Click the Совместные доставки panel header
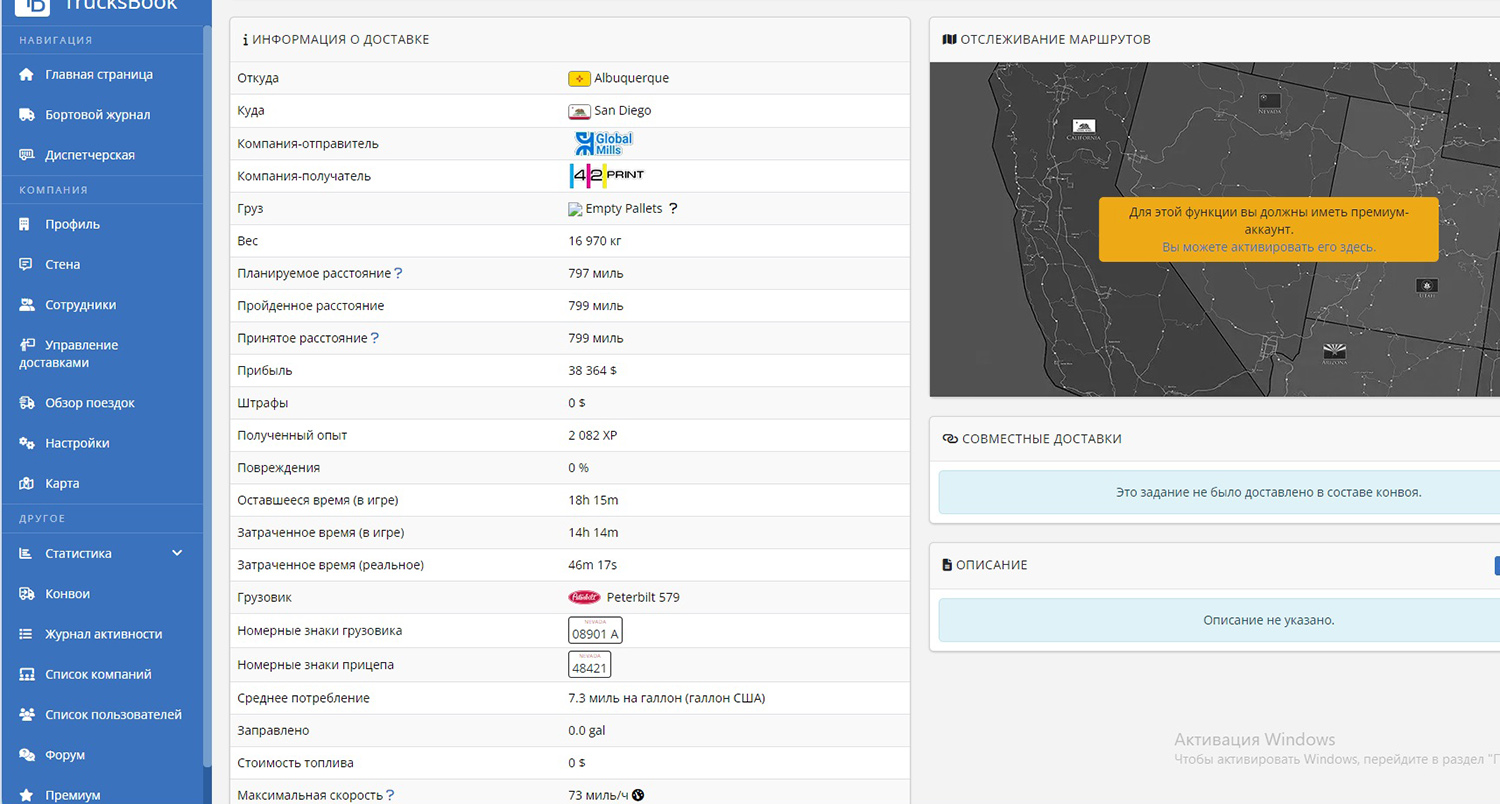Viewport: 1500px width, 804px height. [1215, 439]
